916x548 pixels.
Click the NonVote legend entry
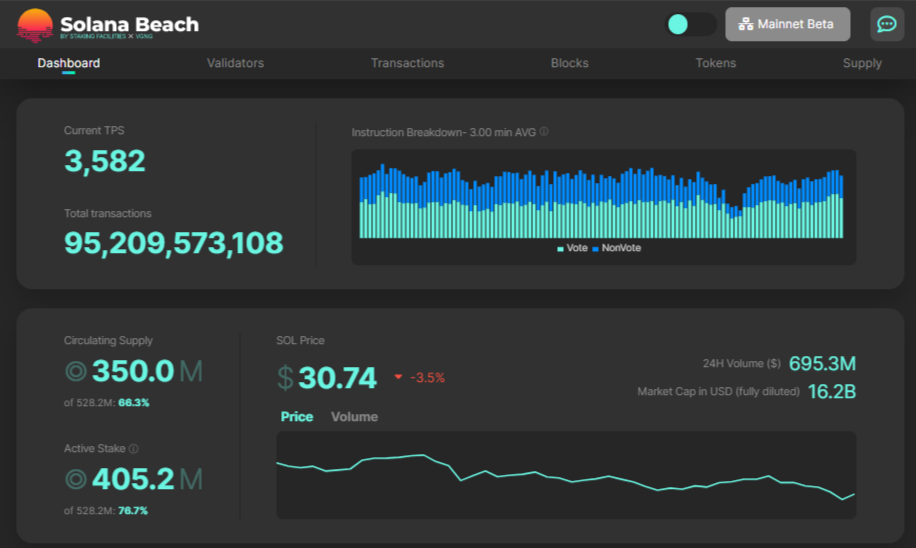[x=617, y=248]
